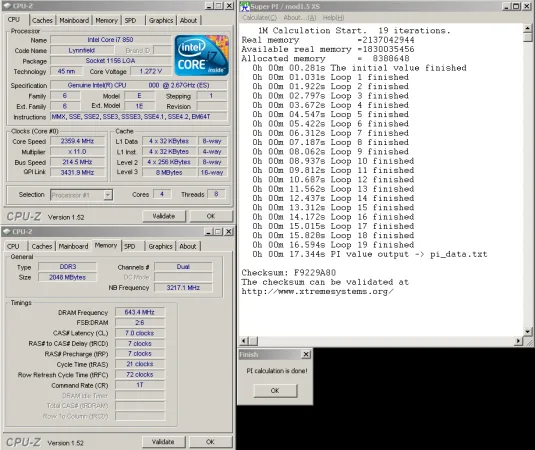Select CPU tab in bottom CPU-Z window
The height and width of the screenshot is (450, 535).
pyautogui.click(x=13, y=246)
